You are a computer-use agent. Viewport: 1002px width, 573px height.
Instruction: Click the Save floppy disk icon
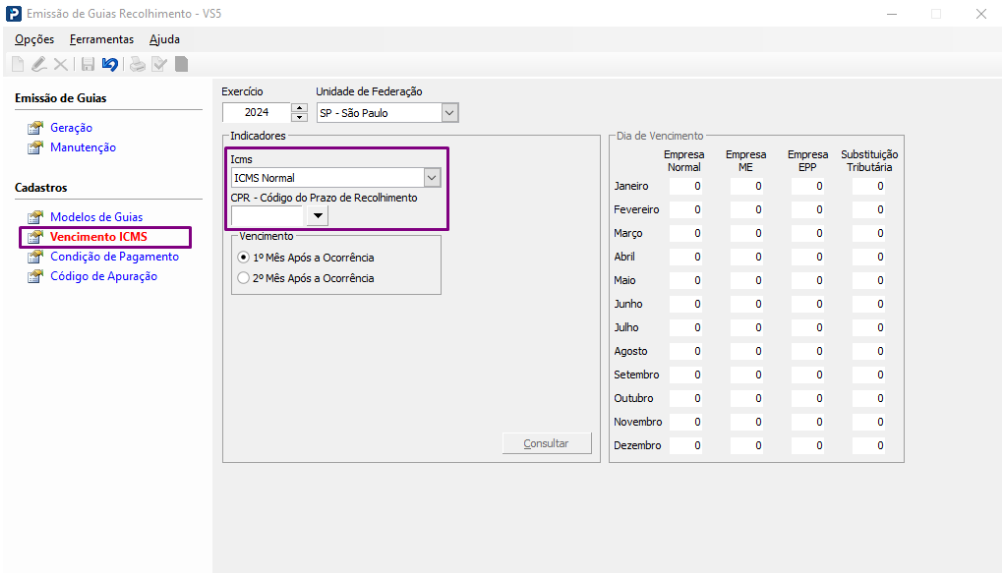click(x=88, y=64)
